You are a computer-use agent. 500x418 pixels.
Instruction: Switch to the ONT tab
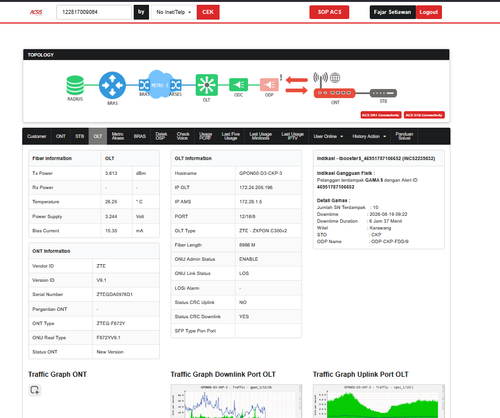tap(61, 136)
